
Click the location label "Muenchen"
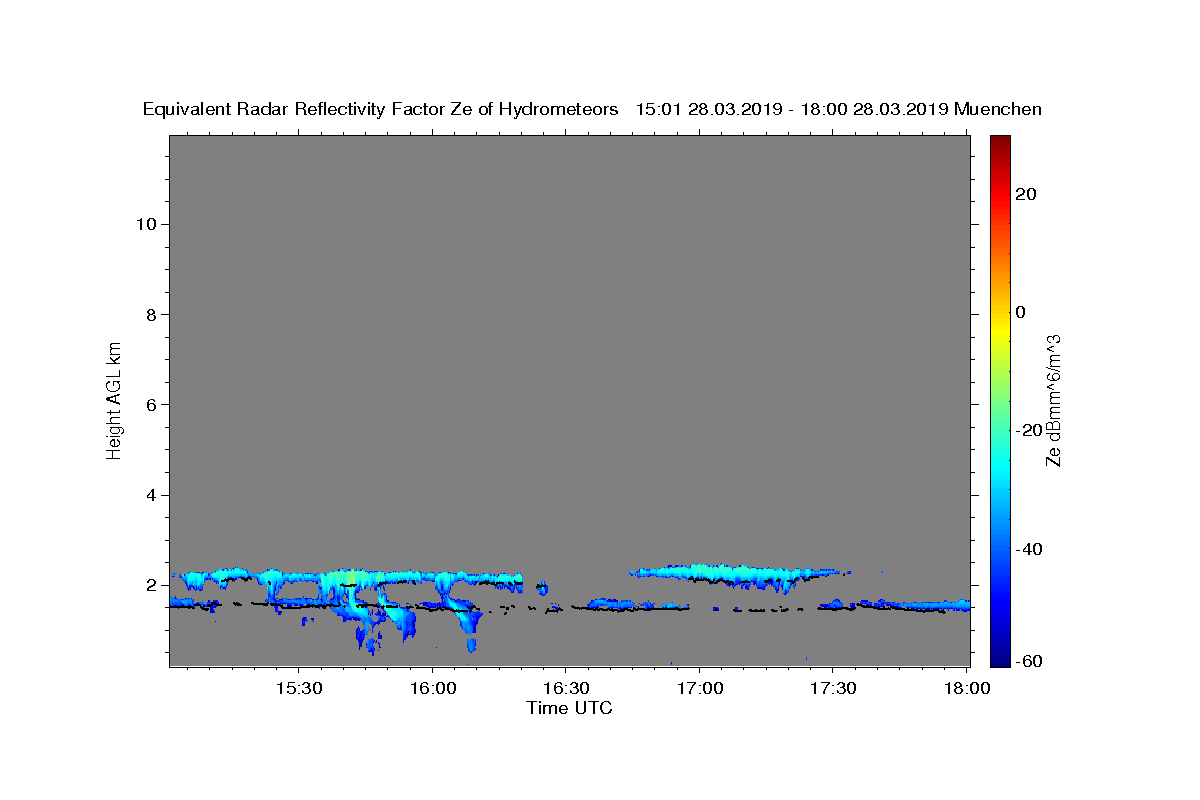pos(998,110)
